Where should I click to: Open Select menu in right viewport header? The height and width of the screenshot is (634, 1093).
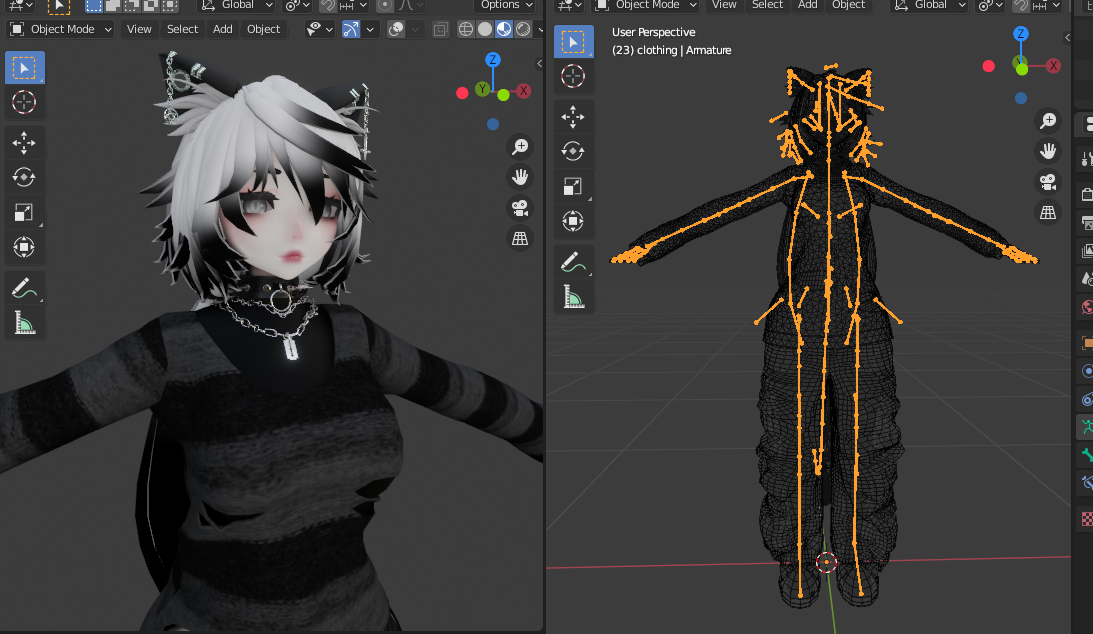click(767, 6)
